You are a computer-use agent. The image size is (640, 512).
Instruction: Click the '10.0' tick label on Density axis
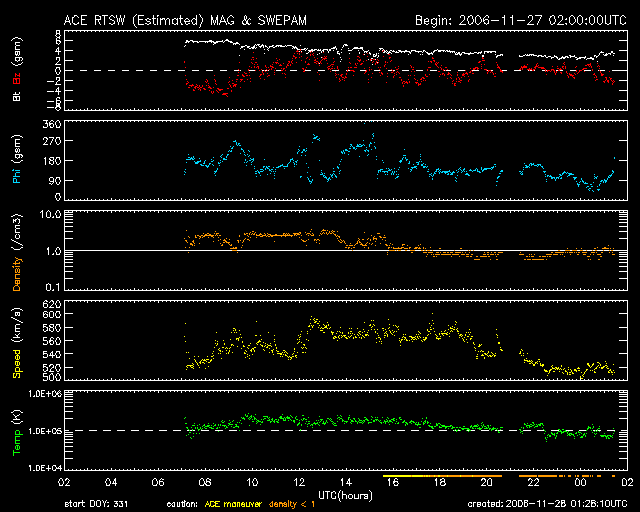coord(50,214)
